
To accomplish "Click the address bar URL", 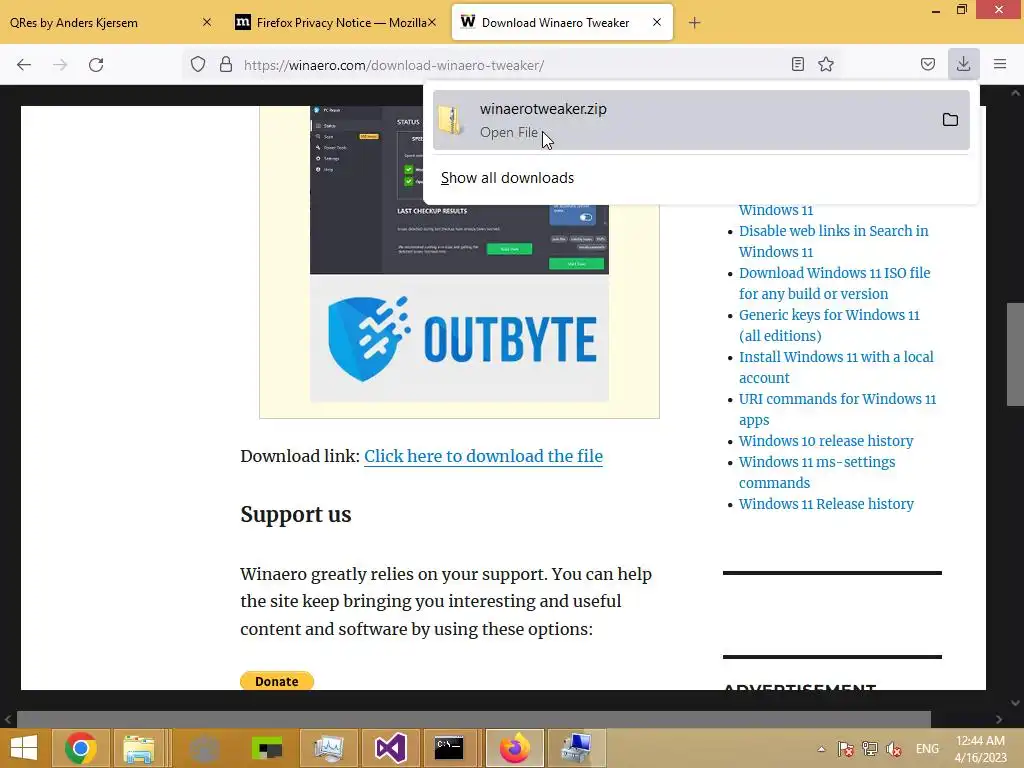I will [394, 65].
